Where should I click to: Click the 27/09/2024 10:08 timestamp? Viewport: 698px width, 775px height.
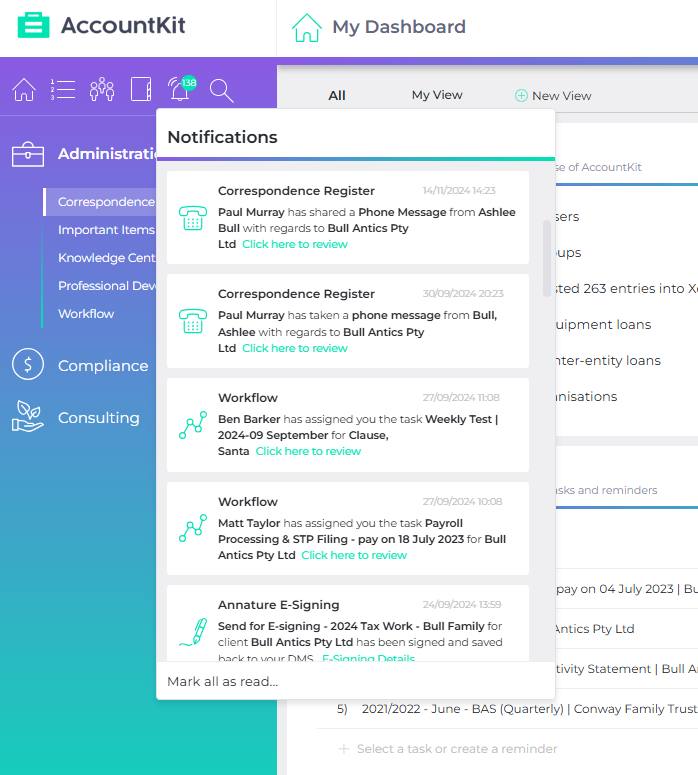(x=462, y=501)
